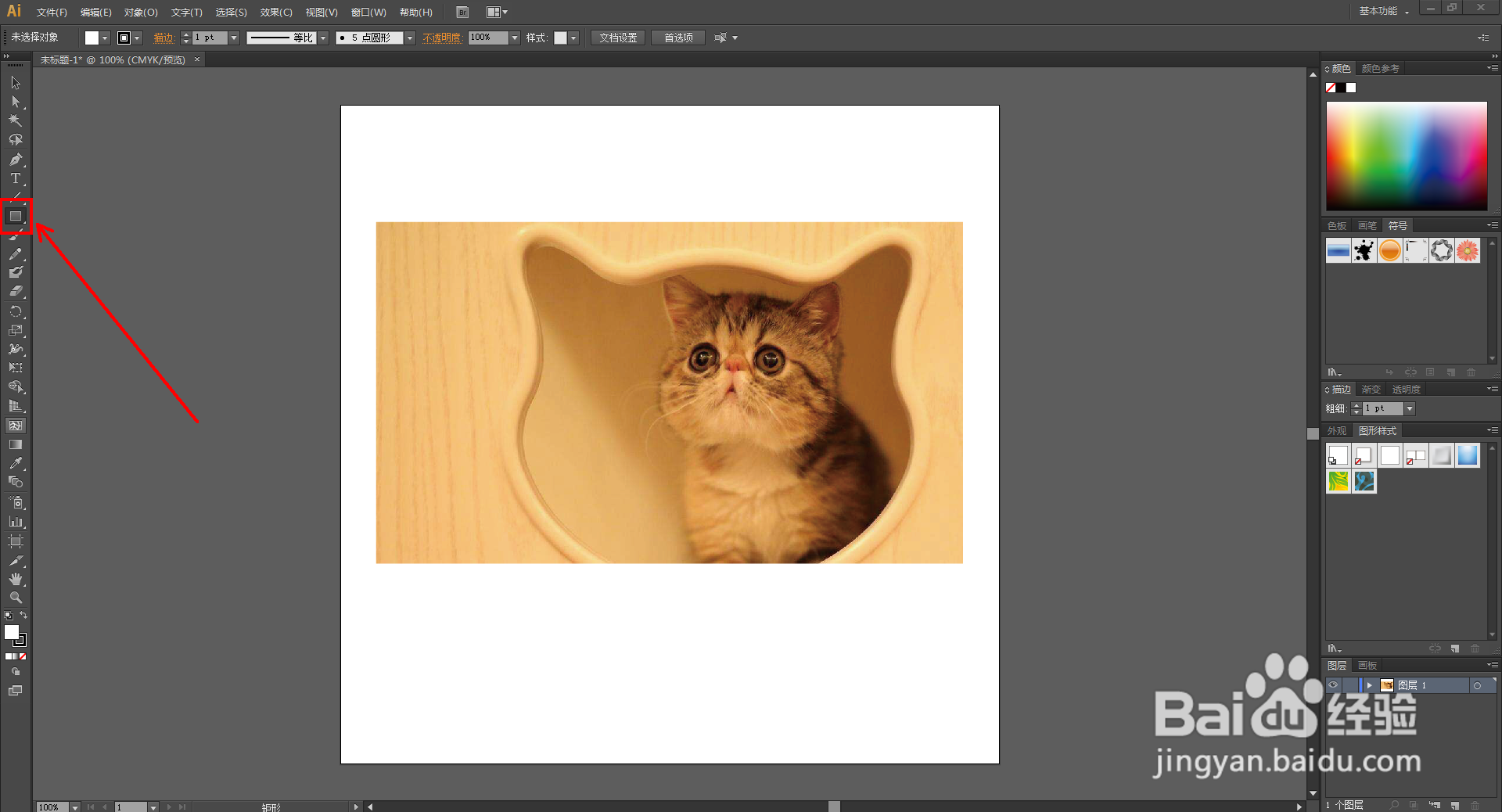The height and width of the screenshot is (812, 1502).
Task: Select the Direct Selection tool
Action: (x=16, y=102)
